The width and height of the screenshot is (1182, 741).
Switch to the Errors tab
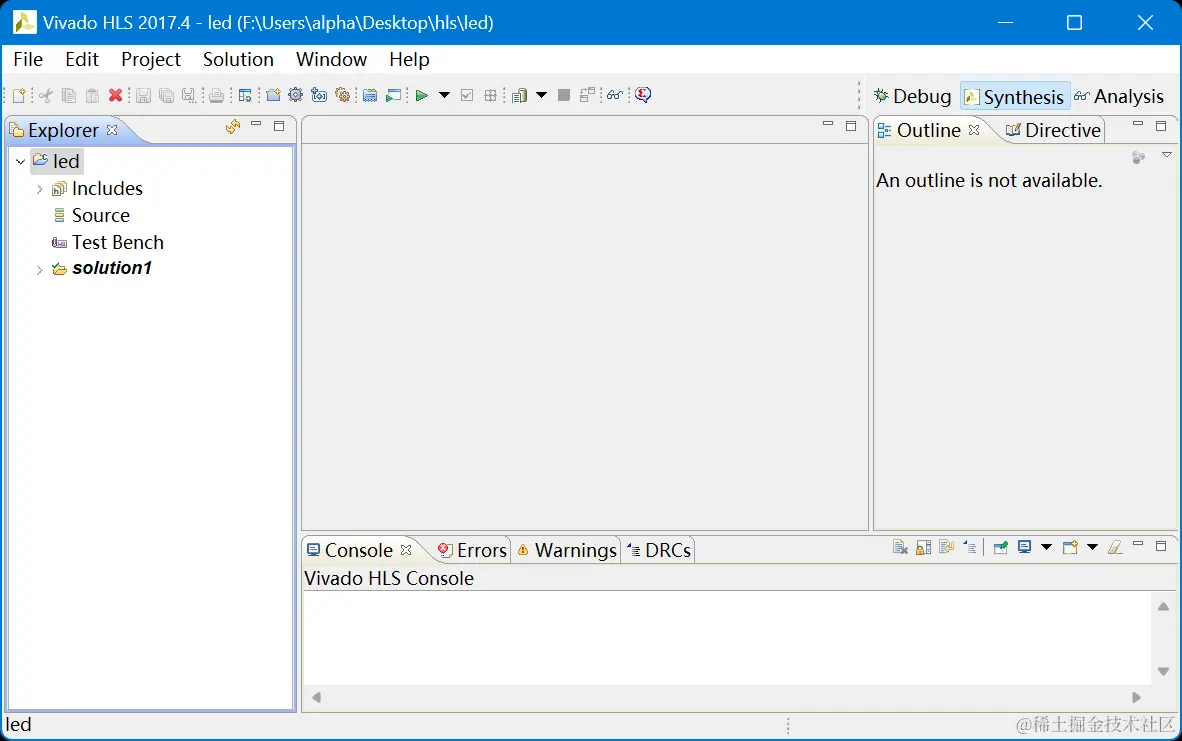pyautogui.click(x=473, y=550)
